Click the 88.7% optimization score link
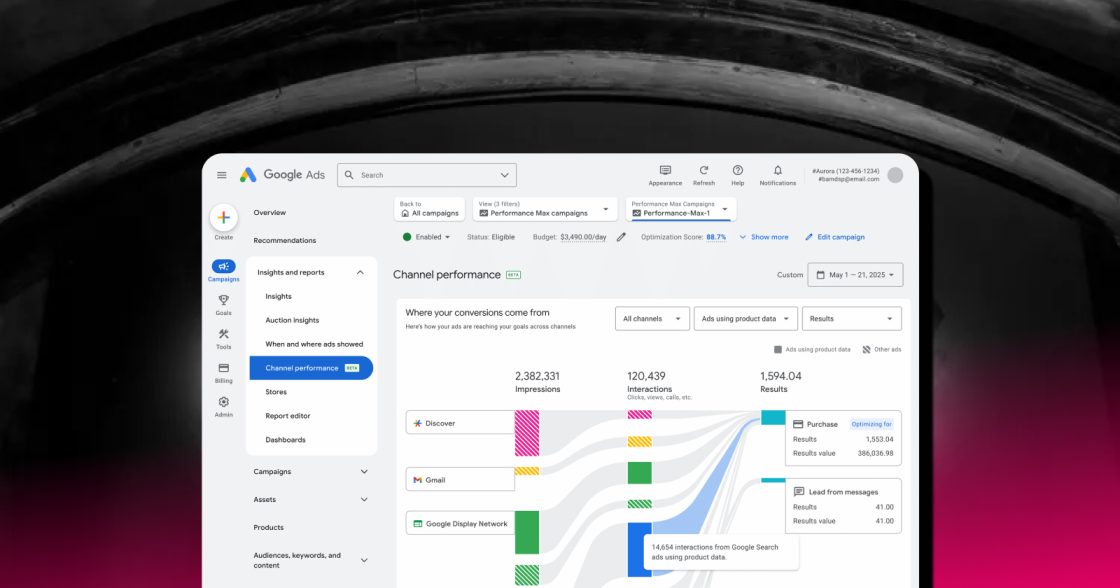The height and width of the screenshot is (588, 1120). pyautogui.click(x=716, y=237)
